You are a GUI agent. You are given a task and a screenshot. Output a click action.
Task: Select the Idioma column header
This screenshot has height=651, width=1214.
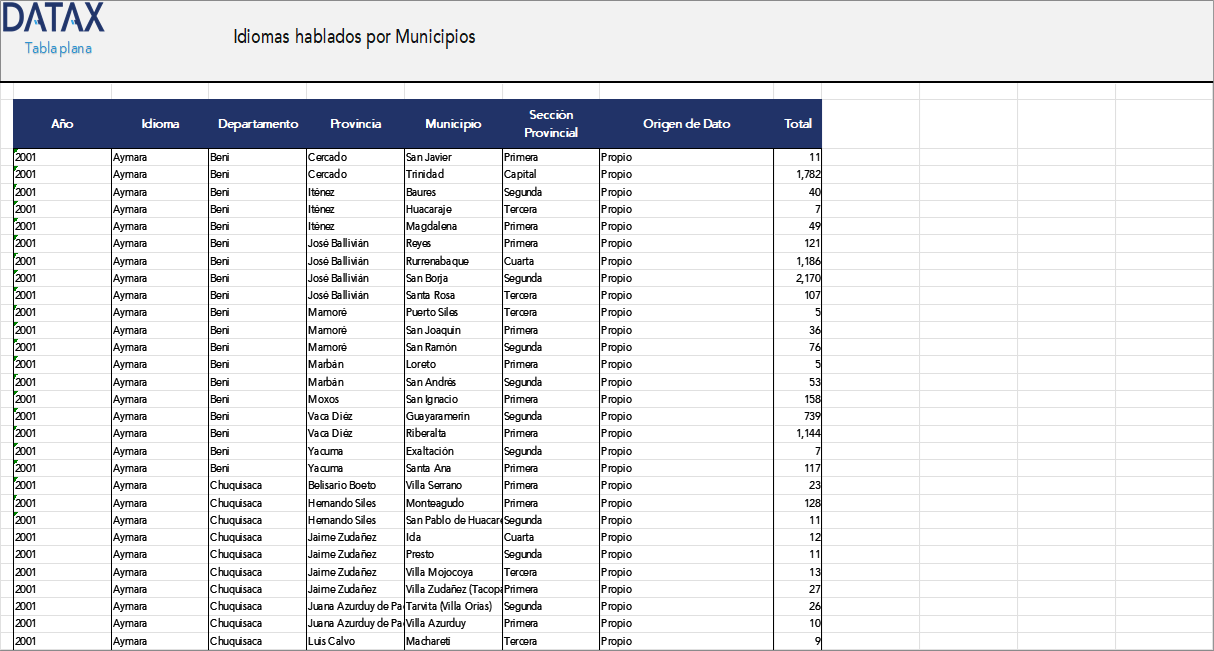pyautogui.click(x=160, y=124)
